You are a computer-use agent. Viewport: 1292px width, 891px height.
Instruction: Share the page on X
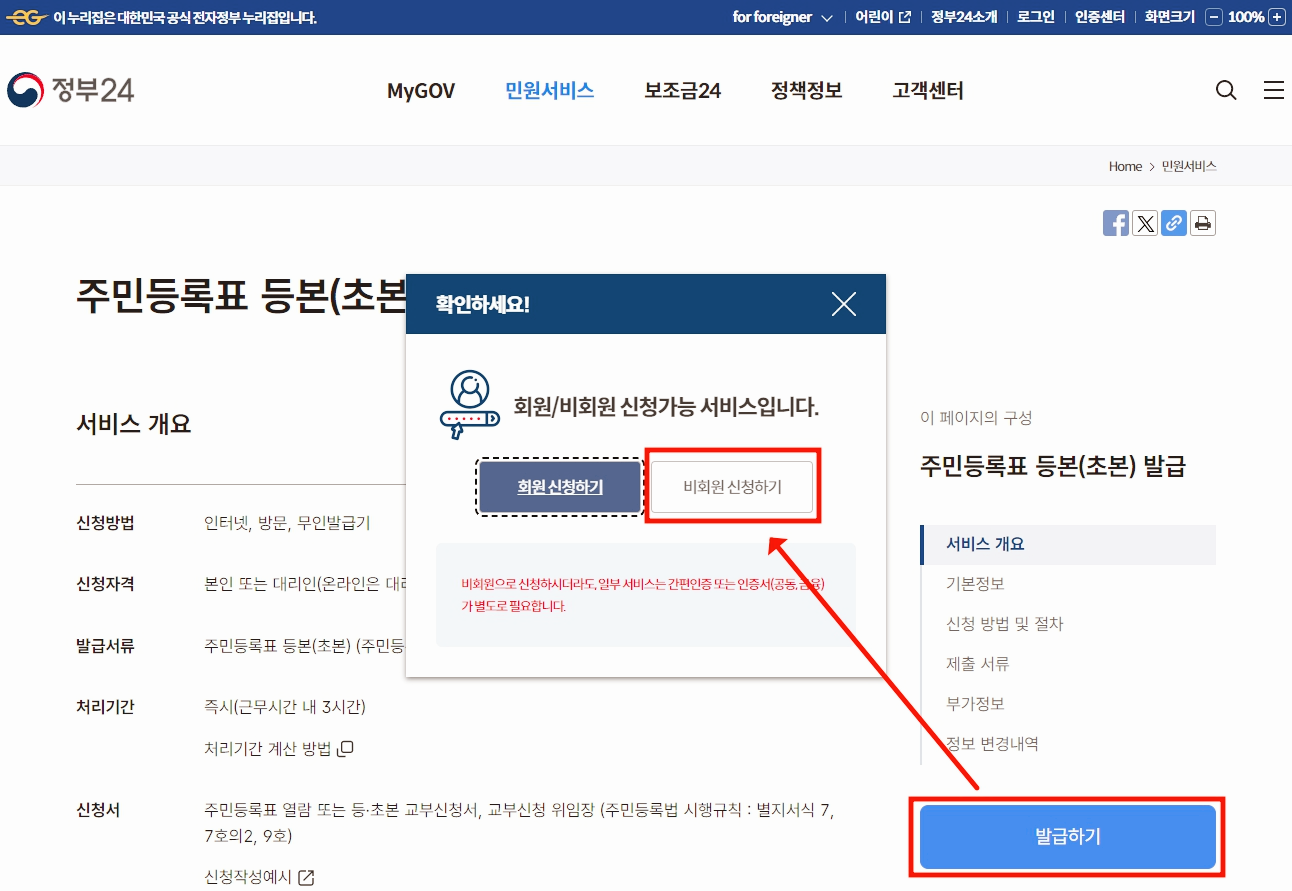click(1146, 223)
